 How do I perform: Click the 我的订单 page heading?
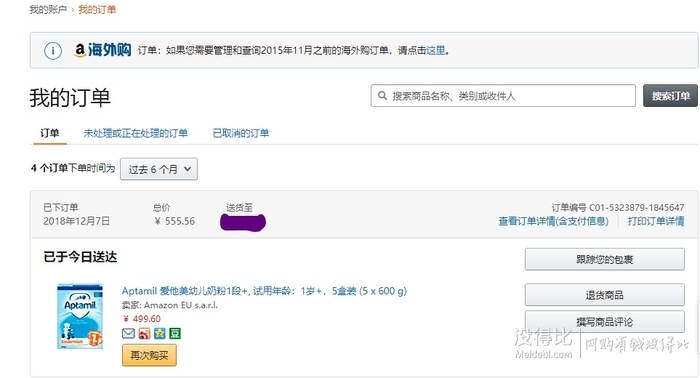tap(70, 97)
